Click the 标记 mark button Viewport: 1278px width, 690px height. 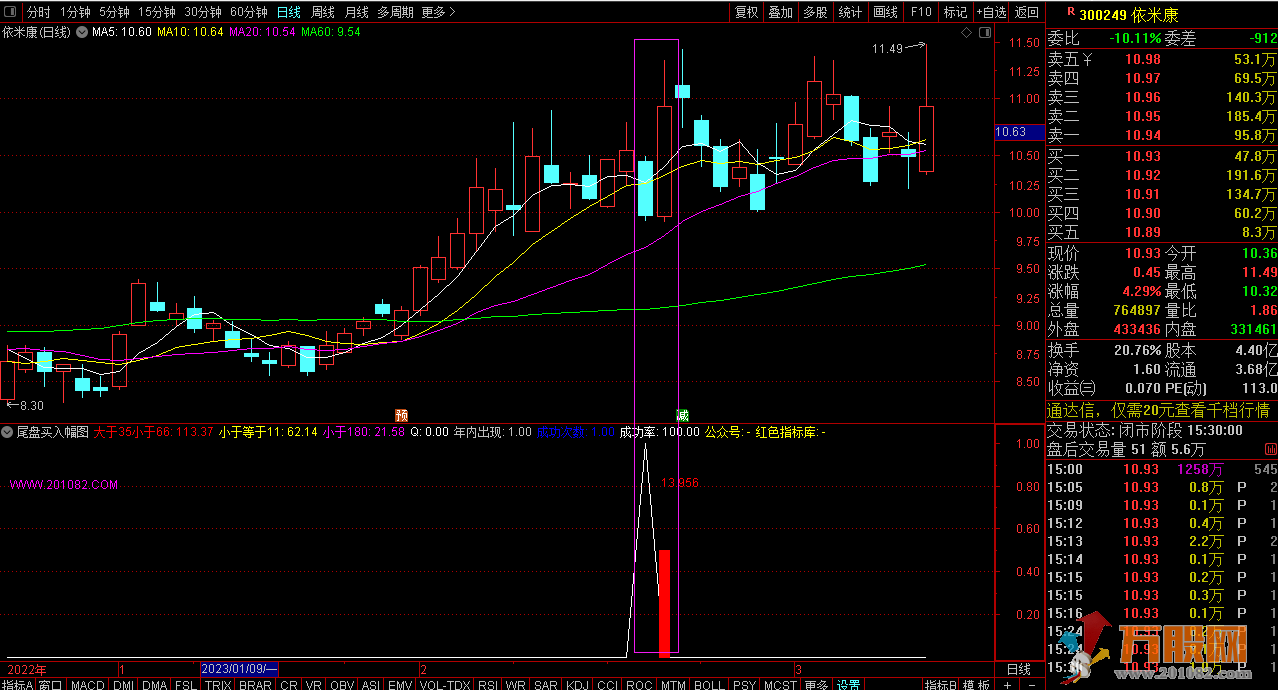(x=956, y=12)
